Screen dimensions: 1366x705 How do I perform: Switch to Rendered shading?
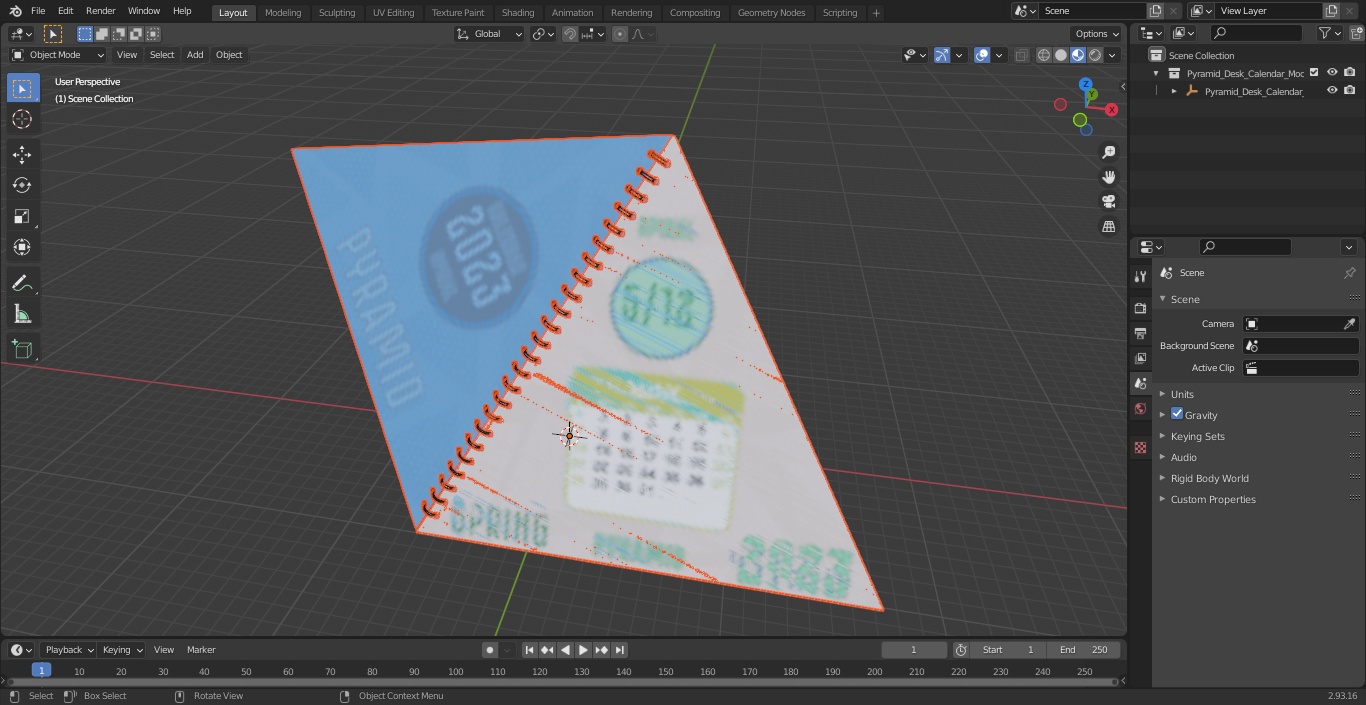coord(1095,55)
